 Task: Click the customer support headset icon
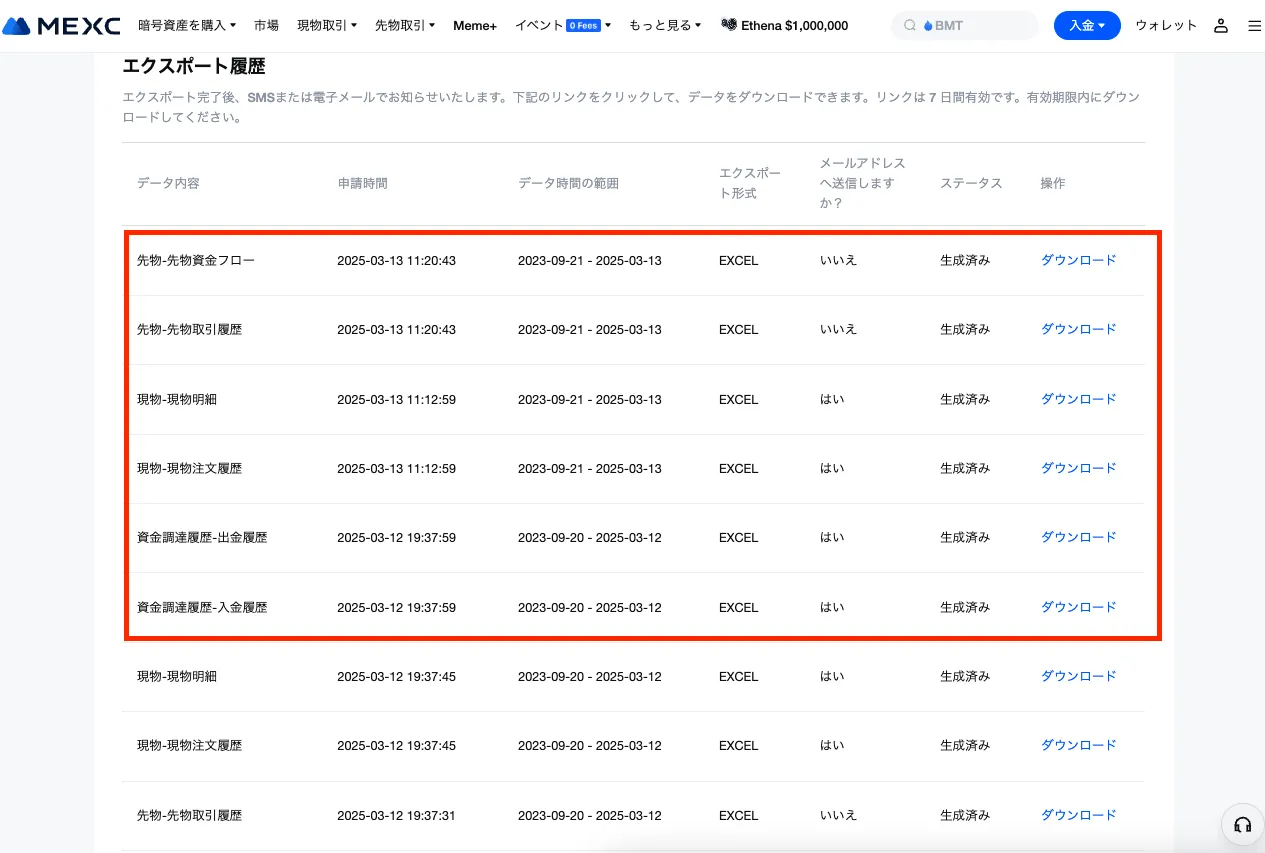(x=1243, y=825)
